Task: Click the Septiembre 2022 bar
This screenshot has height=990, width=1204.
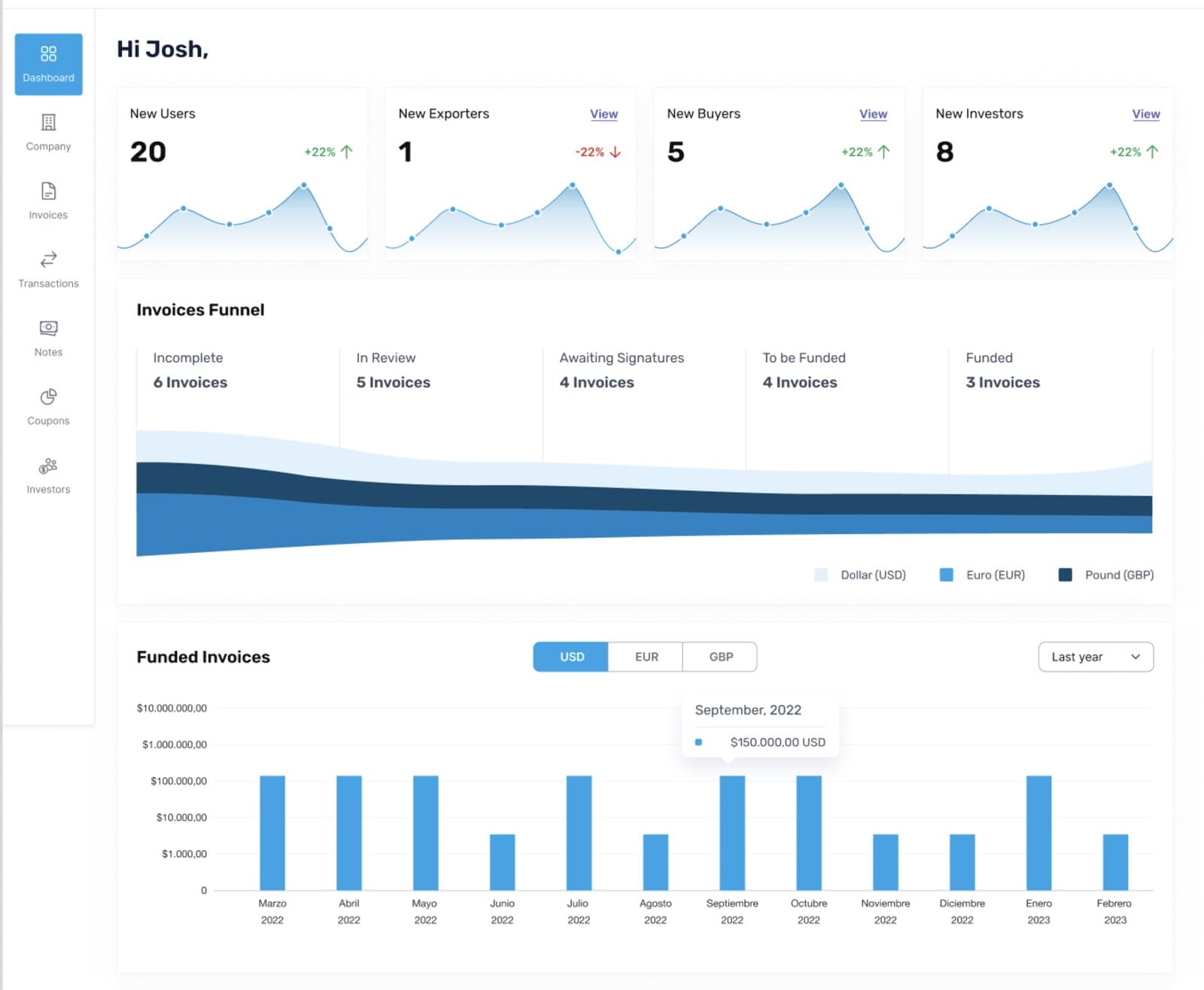Action: pyautogui.click(x=732, y=833)
